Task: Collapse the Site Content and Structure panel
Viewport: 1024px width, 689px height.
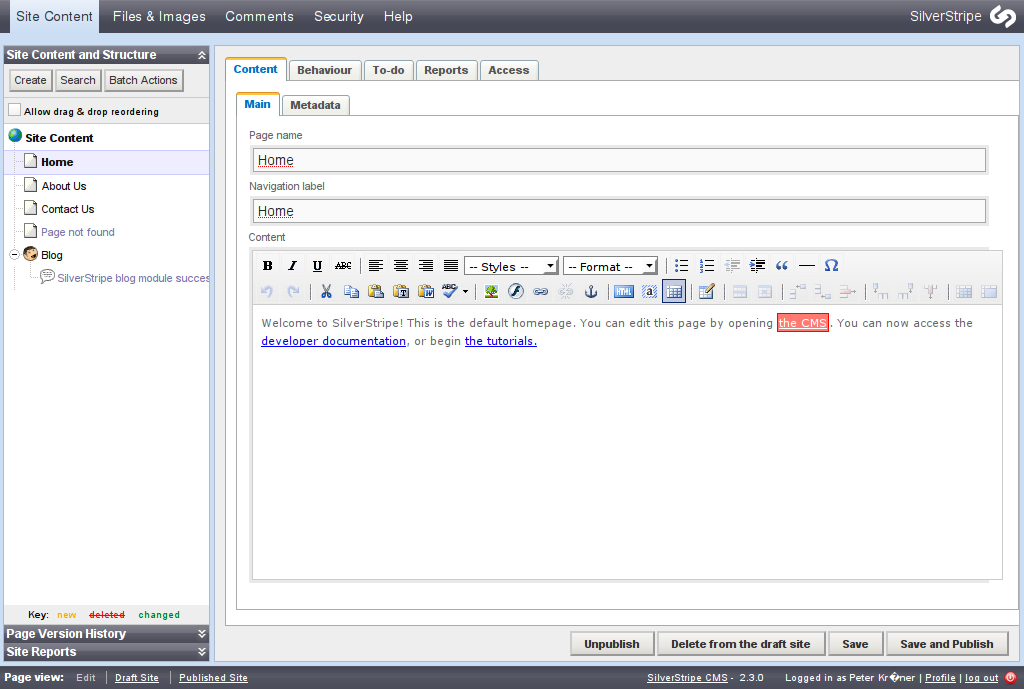Action: 202,56
